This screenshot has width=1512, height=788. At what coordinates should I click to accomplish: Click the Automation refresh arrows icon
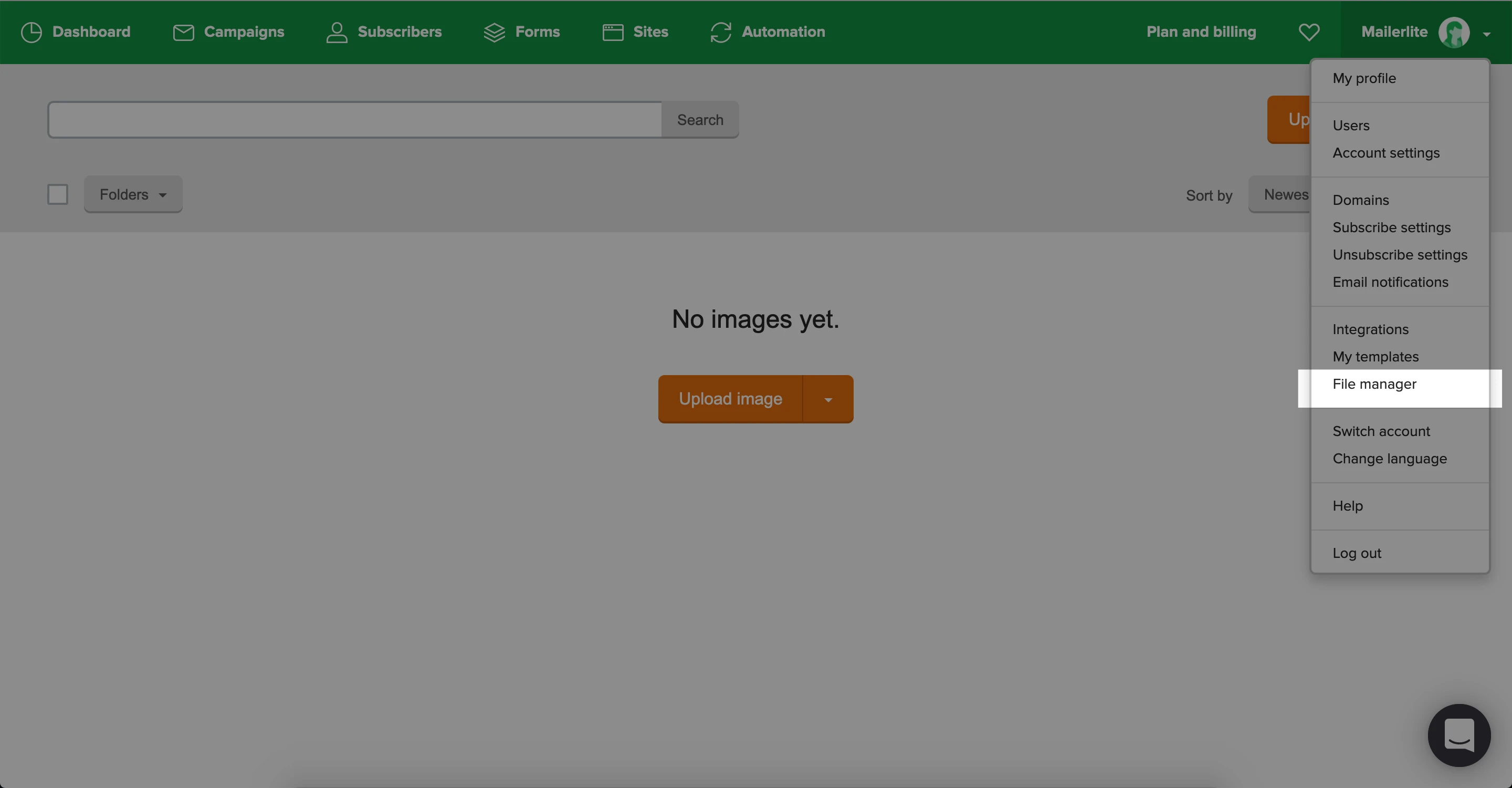pyautogui.click(x=720, y=32)
